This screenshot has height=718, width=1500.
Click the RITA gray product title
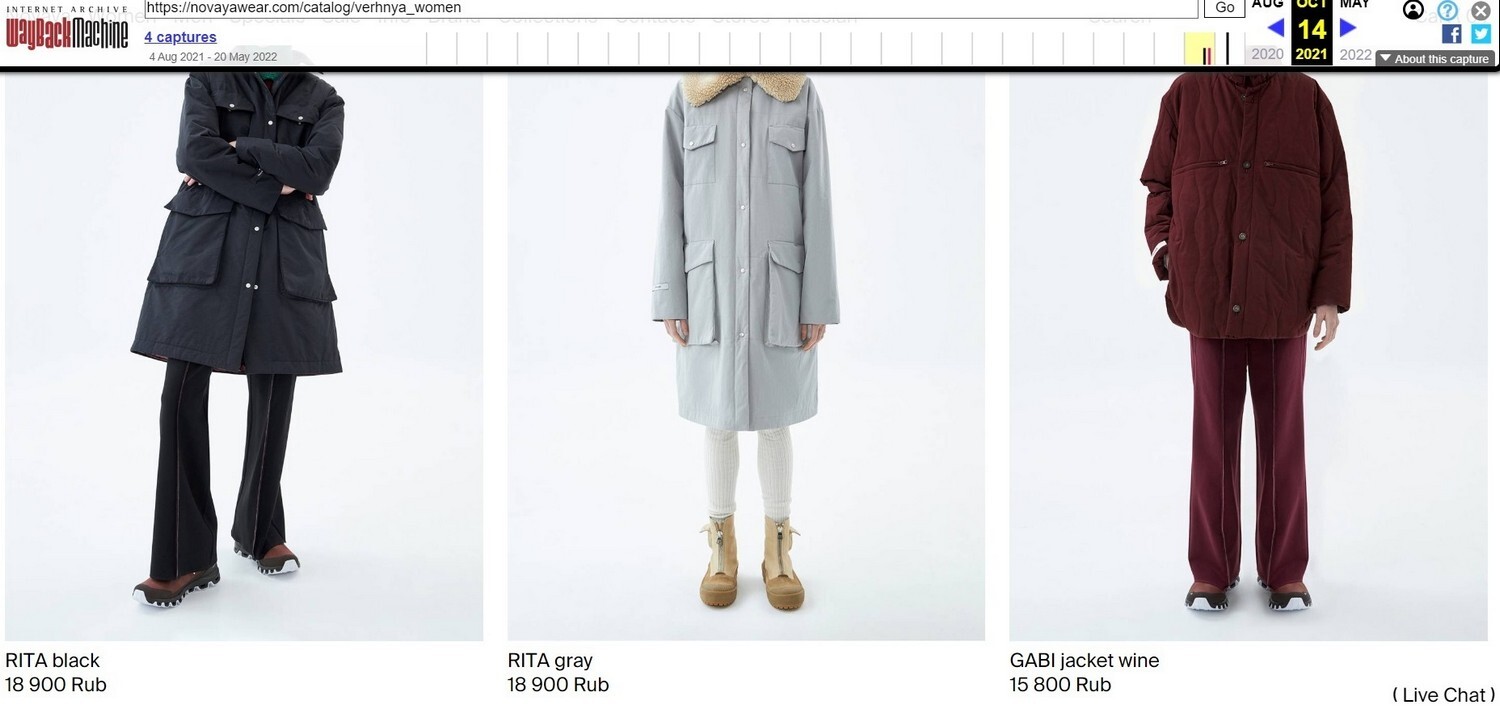(x=550, y=660)
